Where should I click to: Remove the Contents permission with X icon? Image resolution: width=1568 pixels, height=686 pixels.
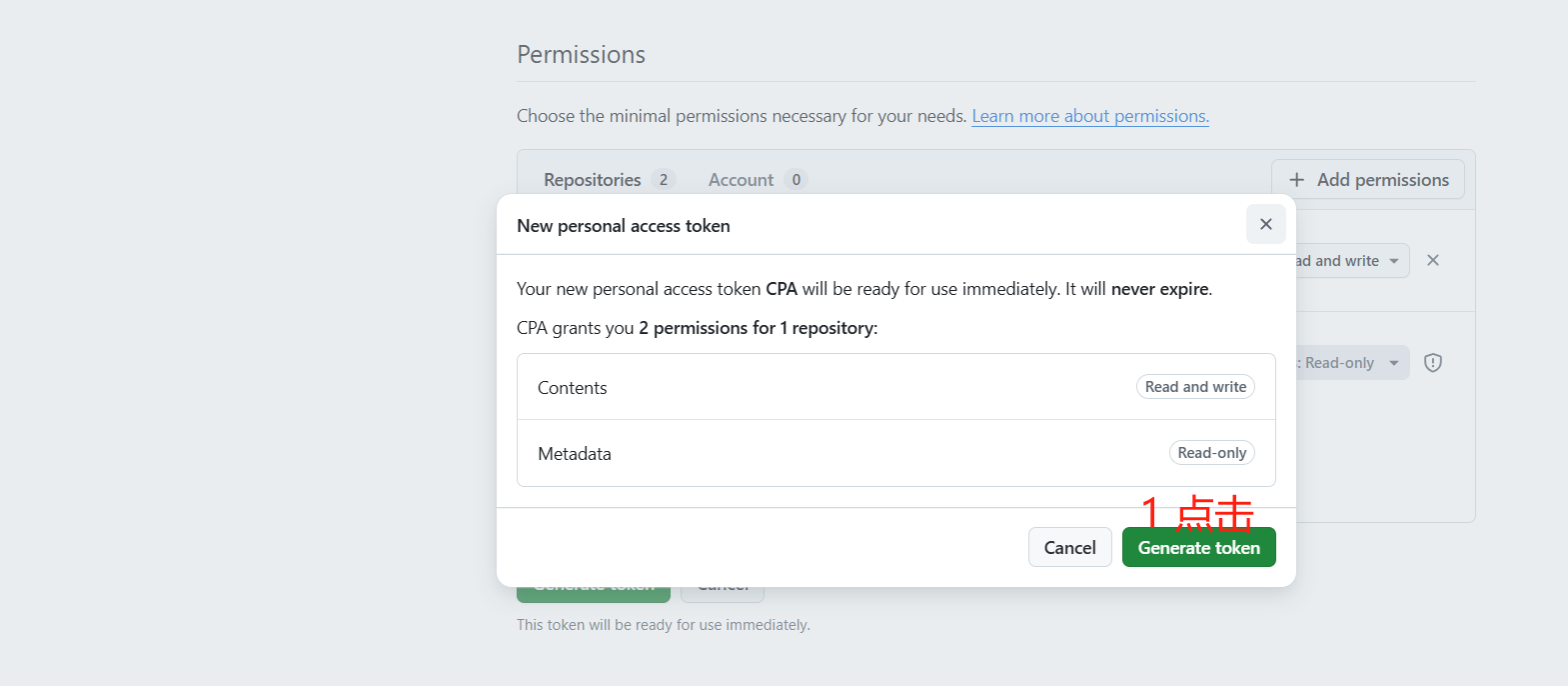coord(1432,260)
